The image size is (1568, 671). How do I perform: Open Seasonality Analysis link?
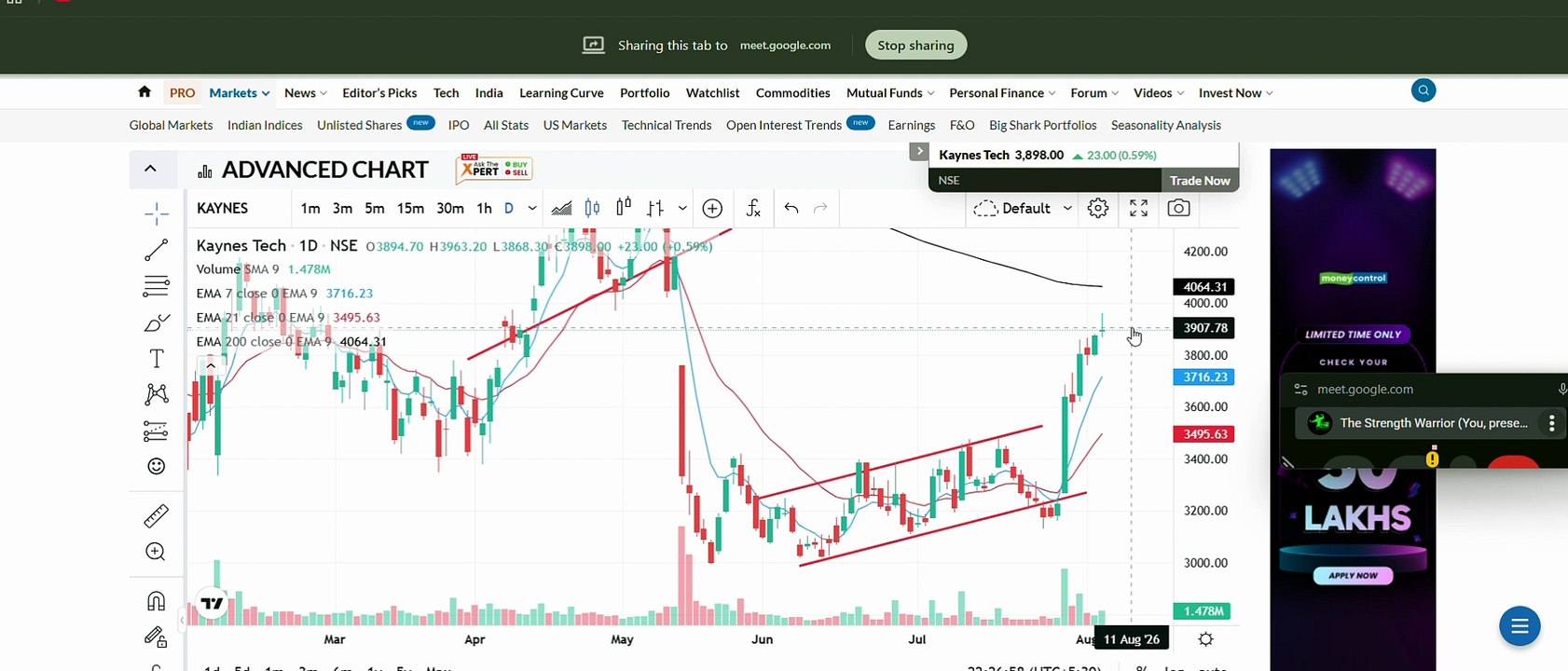pyautogui.click(x=1165, y=125)
